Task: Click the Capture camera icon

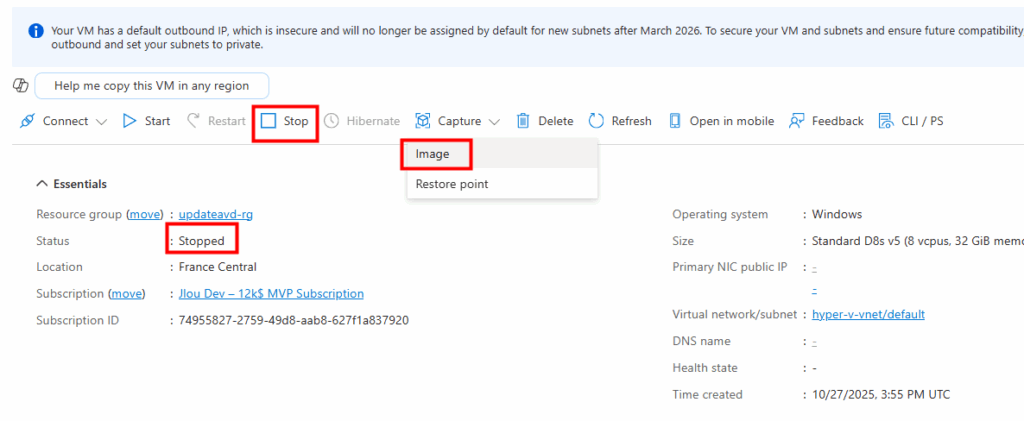Action: pos(423,121)
